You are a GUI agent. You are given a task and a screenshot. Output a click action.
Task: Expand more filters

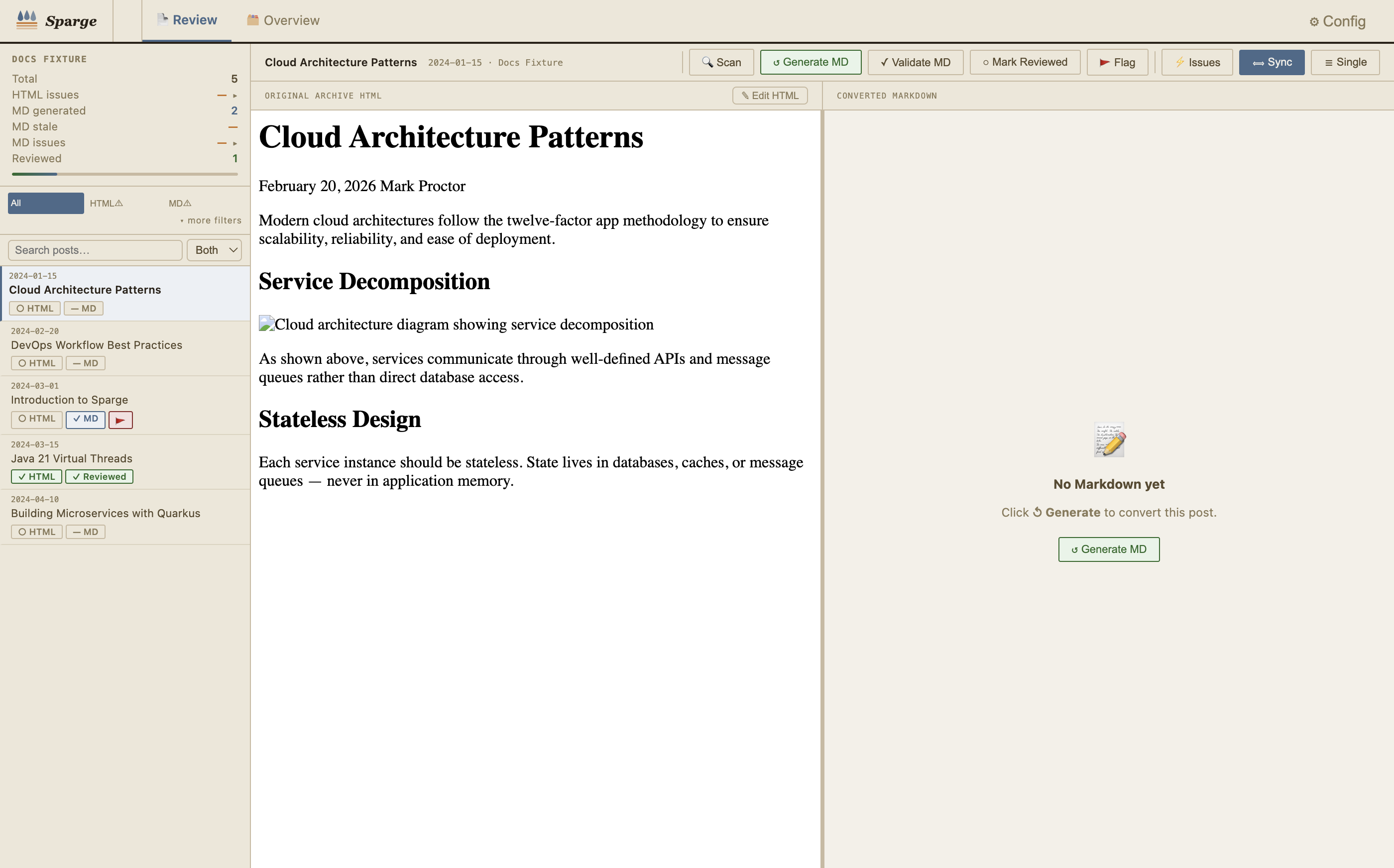211,220
